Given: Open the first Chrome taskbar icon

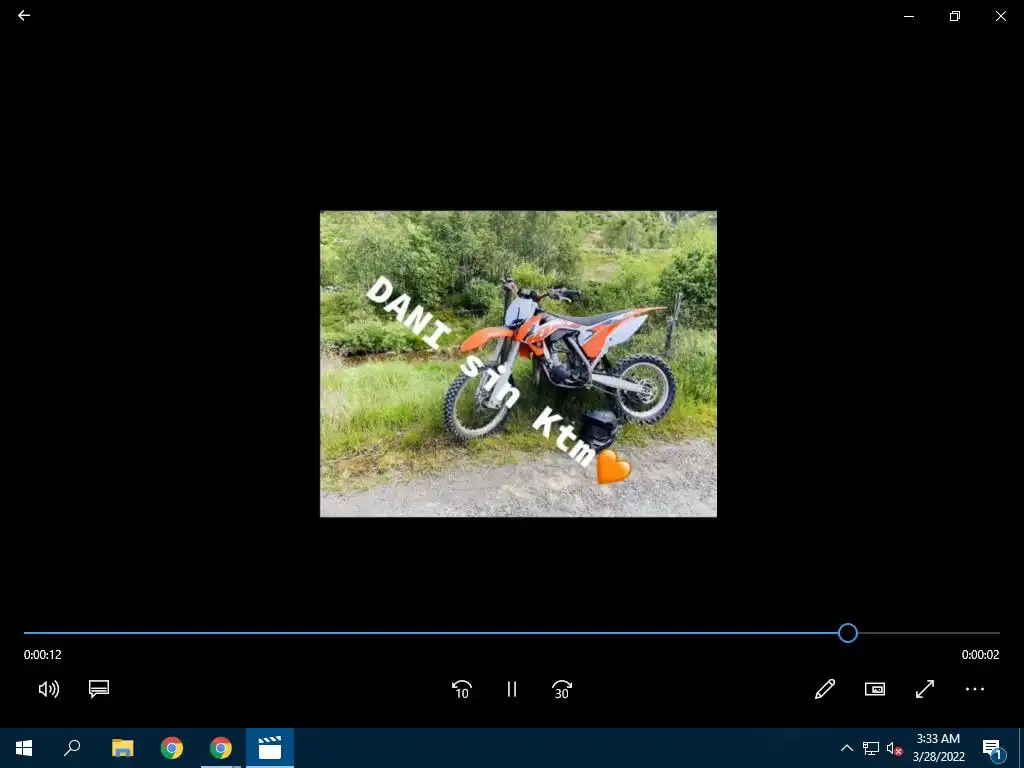Looking at the screenshot, I should (172, 748).
